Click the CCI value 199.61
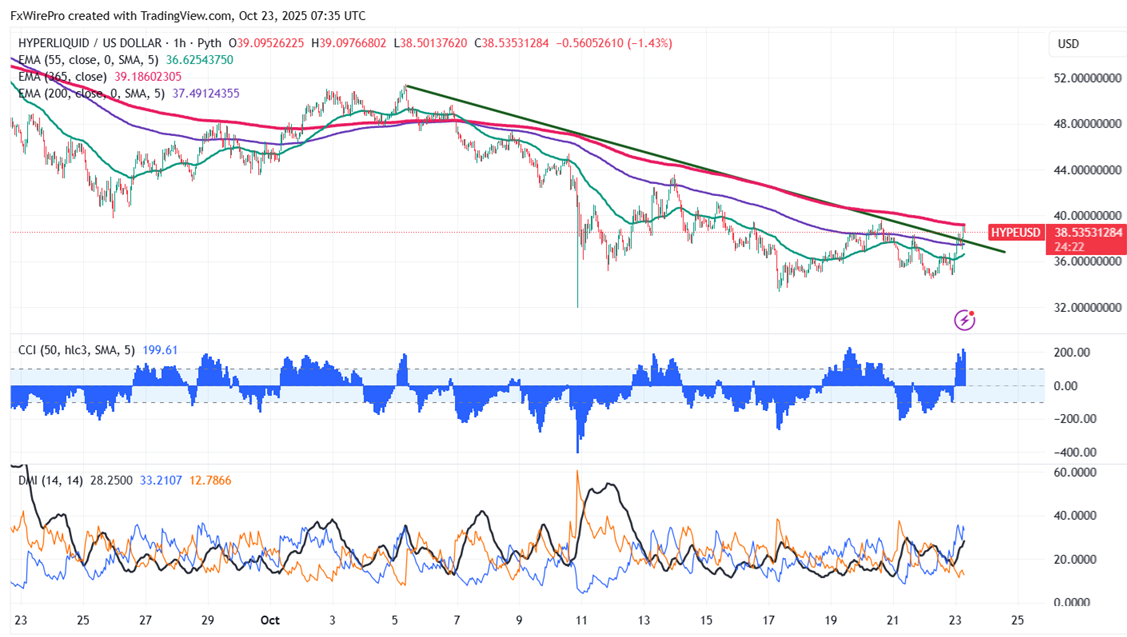 [x=160, y=350]
